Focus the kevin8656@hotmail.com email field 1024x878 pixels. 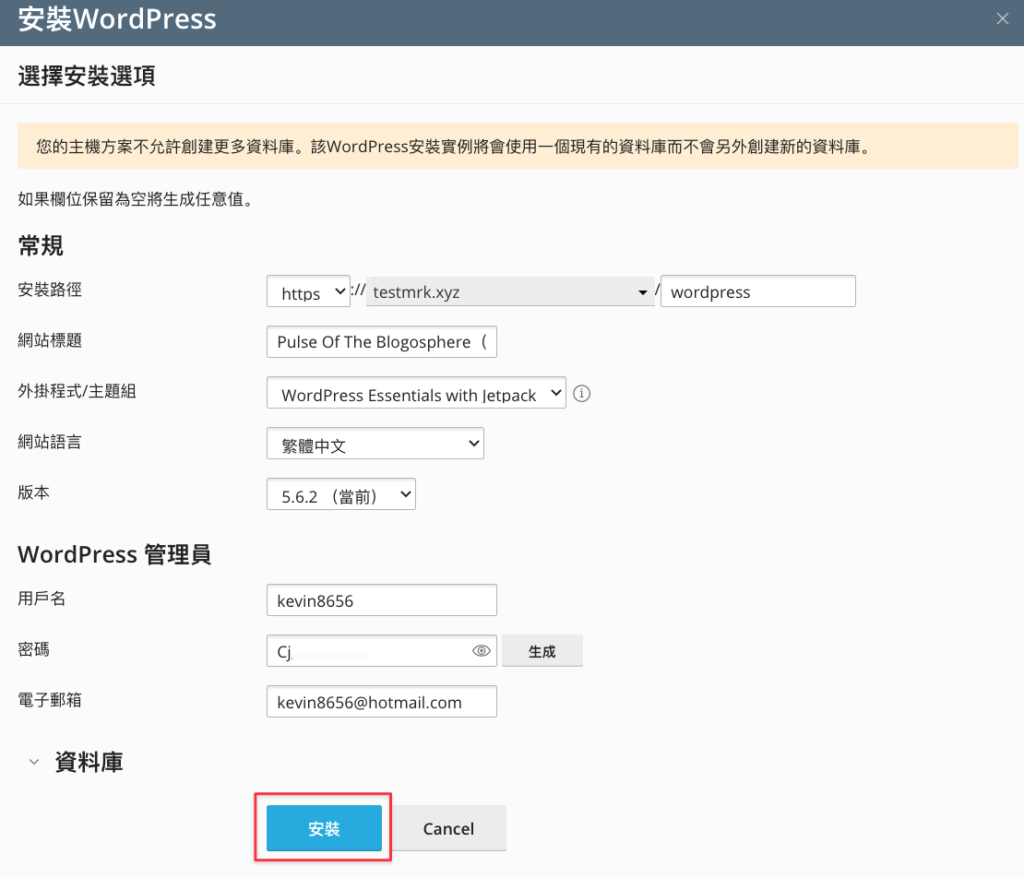point(381,702)
